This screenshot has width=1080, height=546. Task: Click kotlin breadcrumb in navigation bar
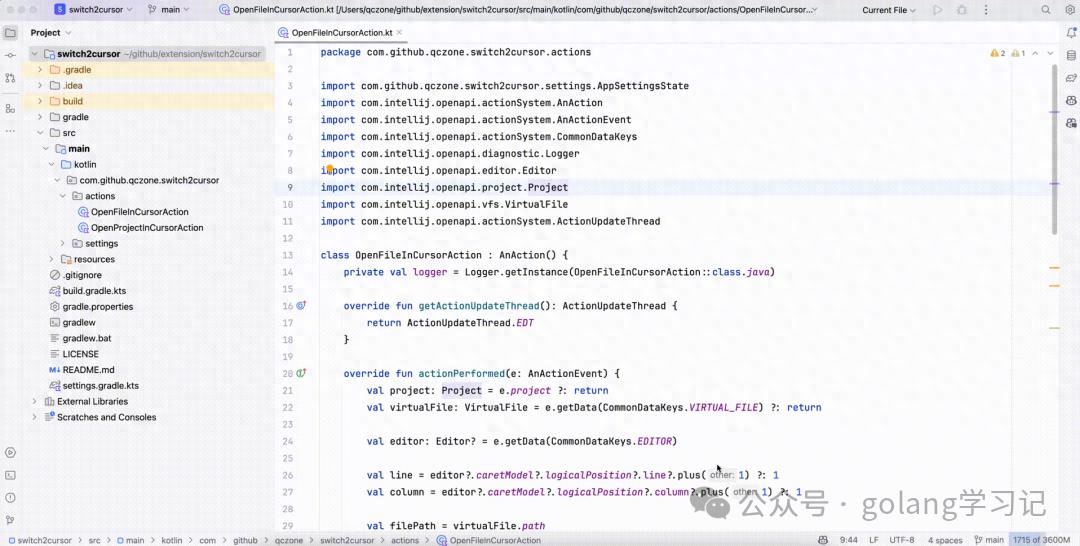(172, 540)
